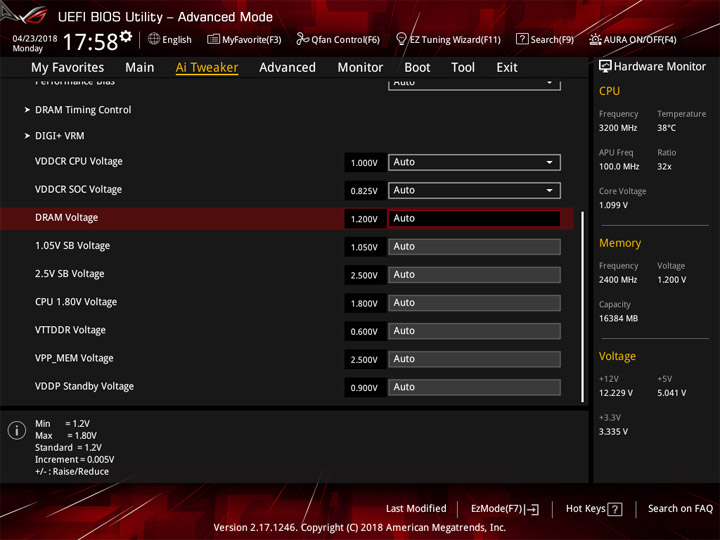
Task: Click Search on FAQ link
Action: [680, 508]
